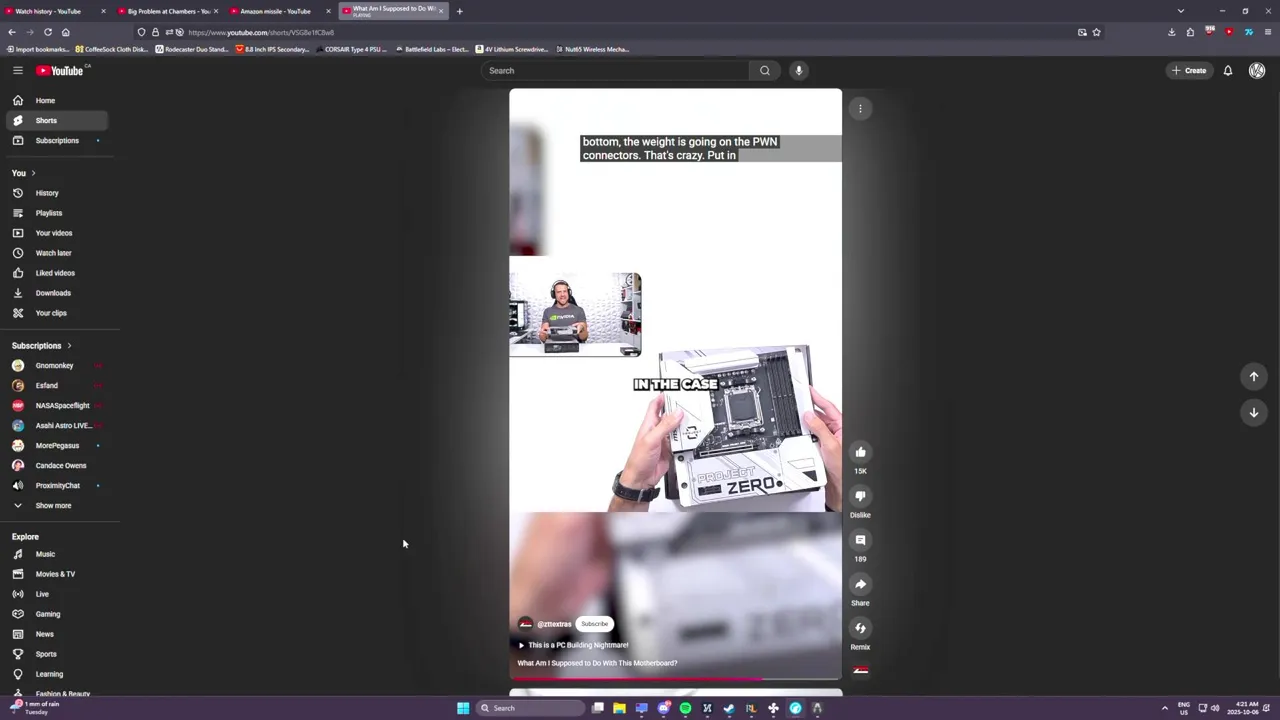
Task: Open the comments for this Short
Action: 860,540
